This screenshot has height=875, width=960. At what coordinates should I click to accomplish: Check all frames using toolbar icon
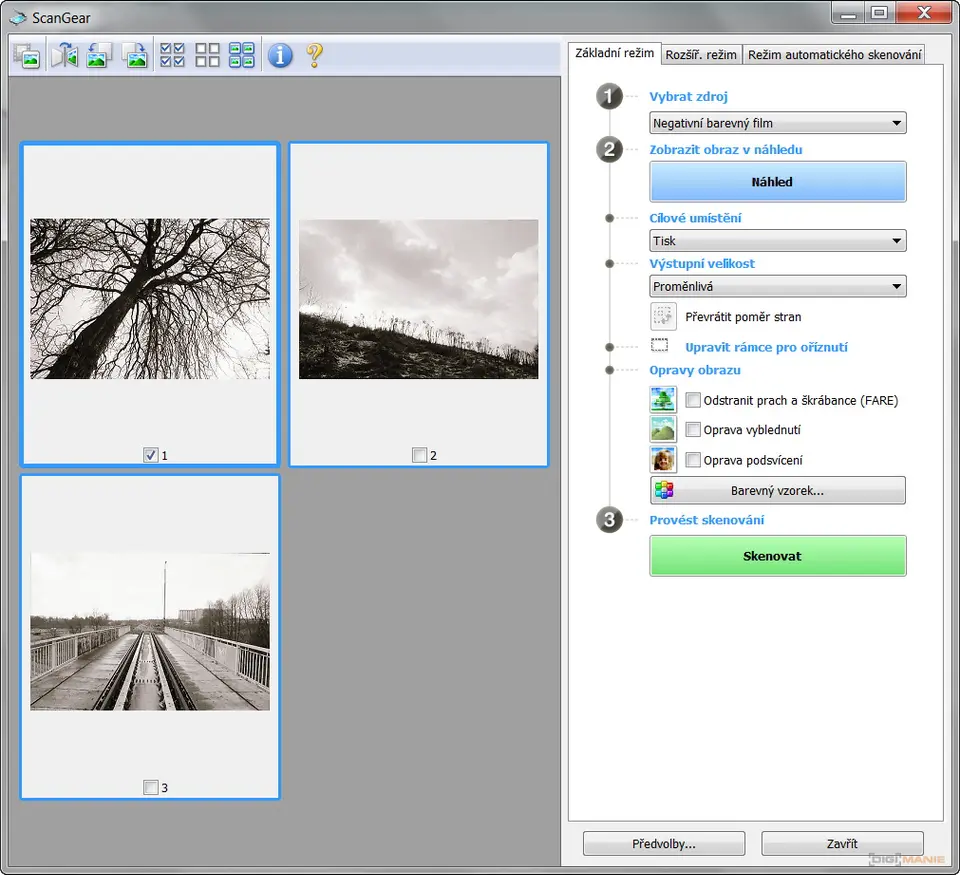pos(173,56)
